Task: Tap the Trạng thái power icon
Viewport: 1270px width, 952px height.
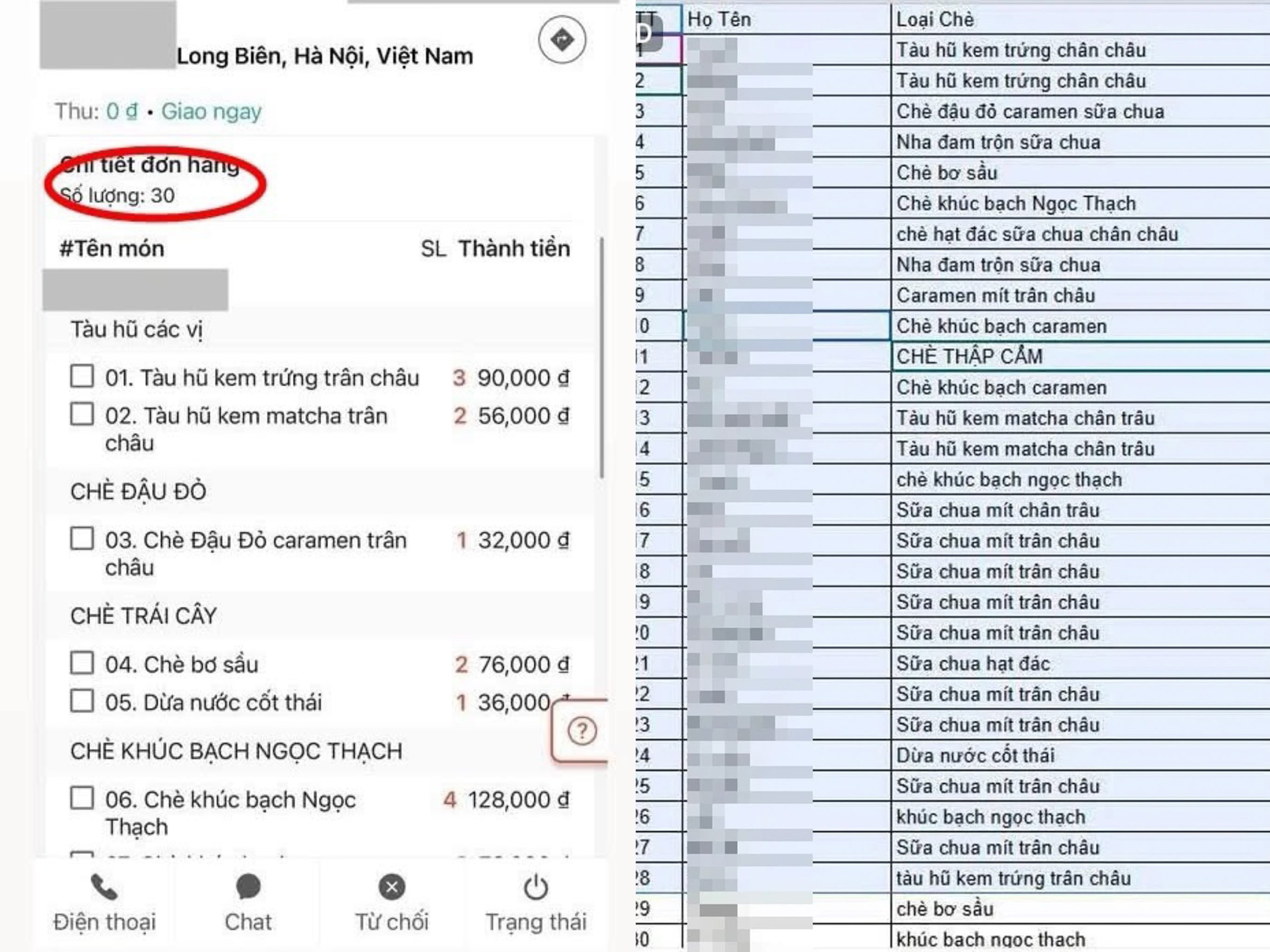Action: (x=536, y=887)
